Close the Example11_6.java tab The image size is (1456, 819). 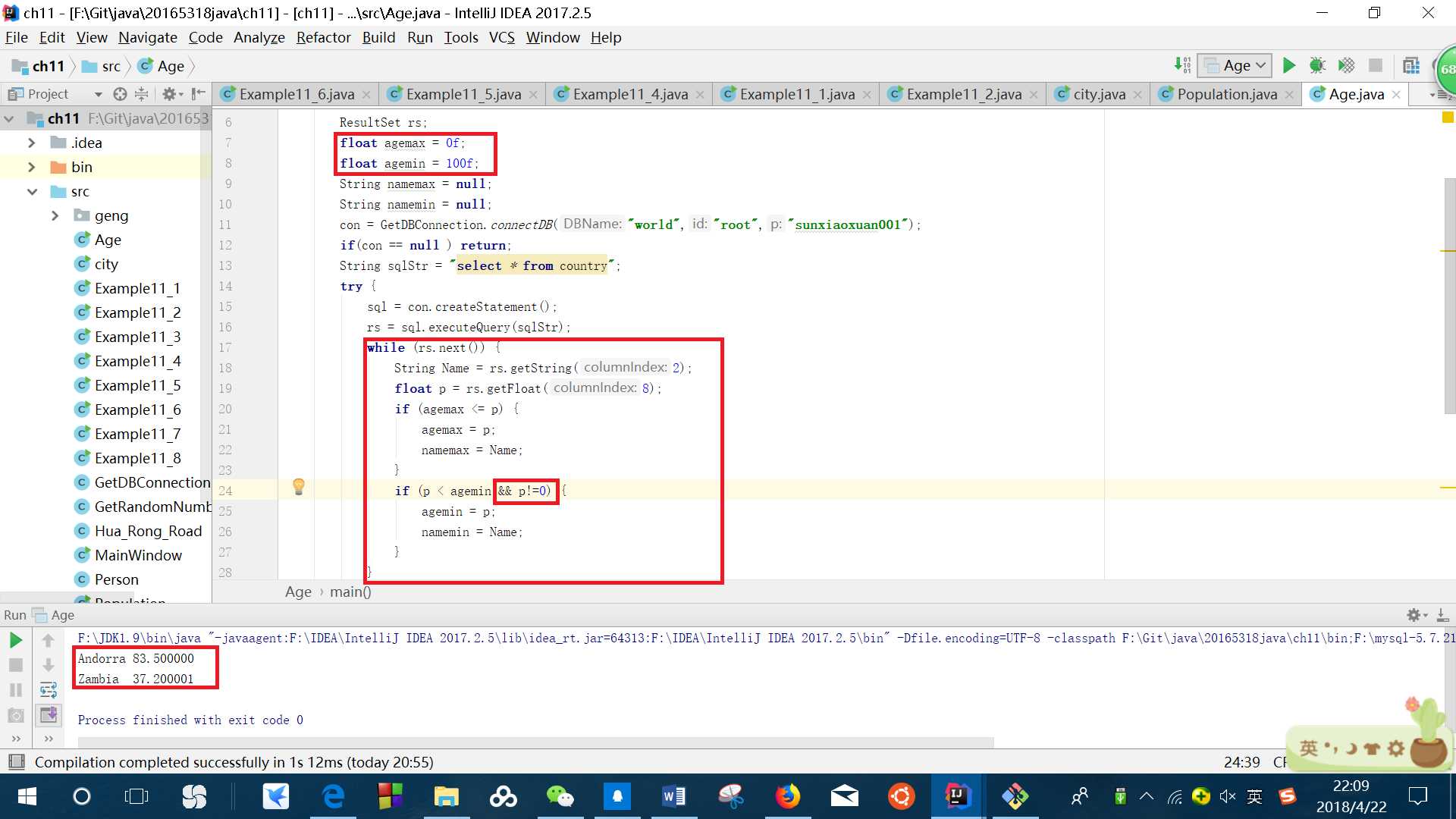pos(366,95)
